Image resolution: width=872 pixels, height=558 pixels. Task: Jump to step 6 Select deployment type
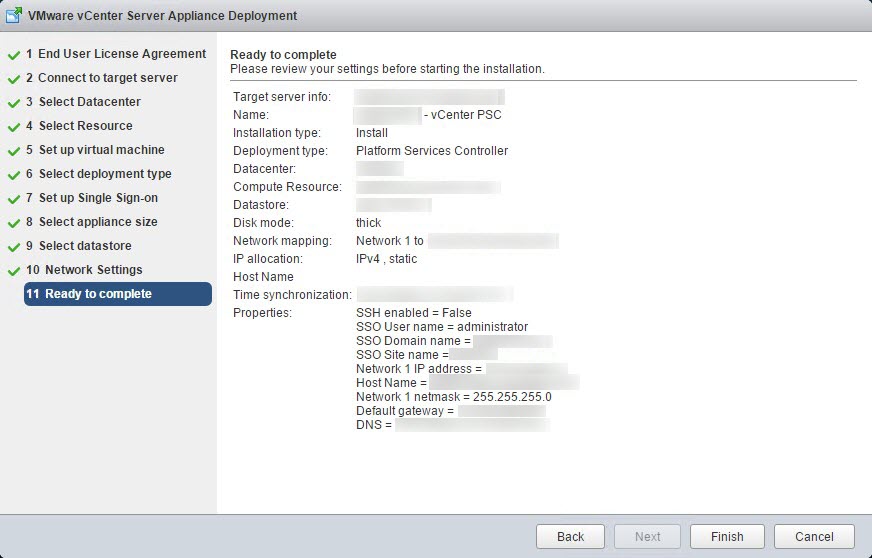[98, 174]
